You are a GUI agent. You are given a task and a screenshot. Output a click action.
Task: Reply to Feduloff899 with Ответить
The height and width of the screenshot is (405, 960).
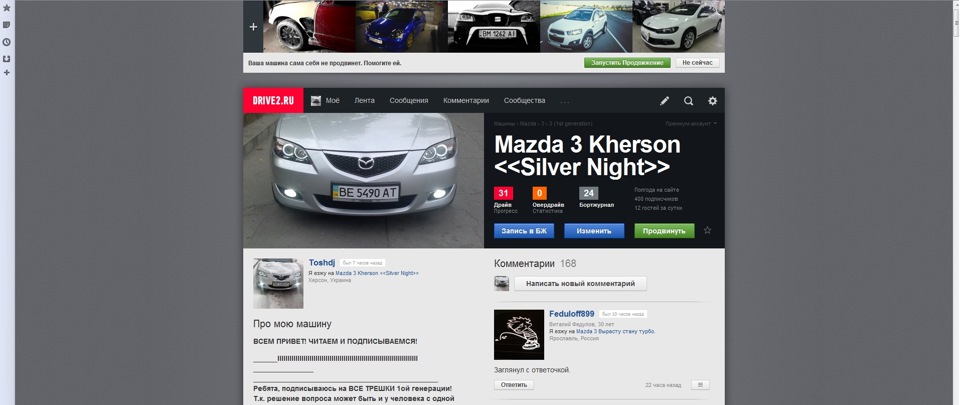pos(514,385)
